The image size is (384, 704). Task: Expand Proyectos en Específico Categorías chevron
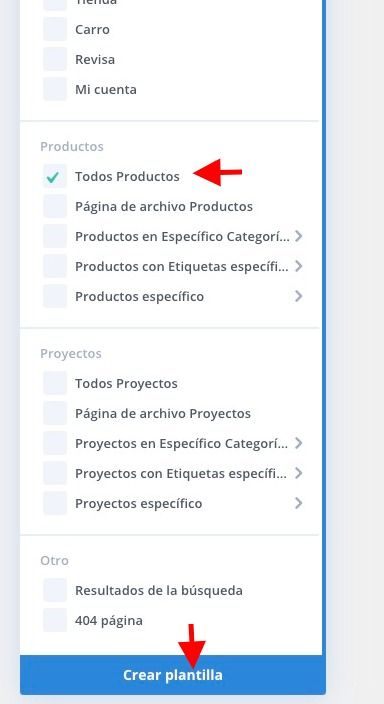pos(299,443)
